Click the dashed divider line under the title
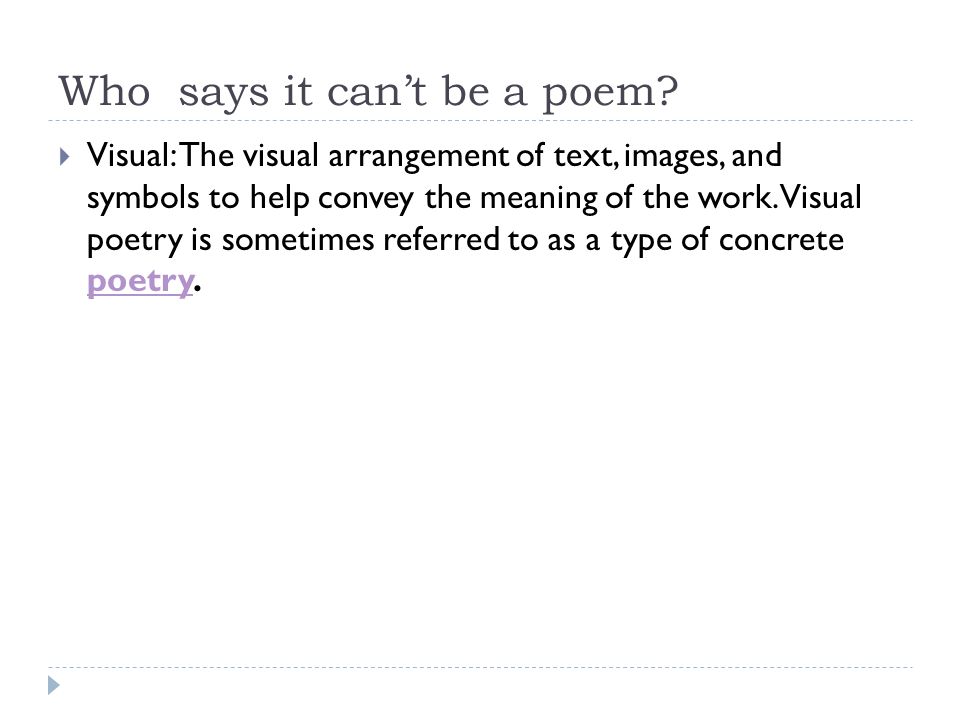The height and width of the screenshot is (720, 960). (x=480, y=121)
